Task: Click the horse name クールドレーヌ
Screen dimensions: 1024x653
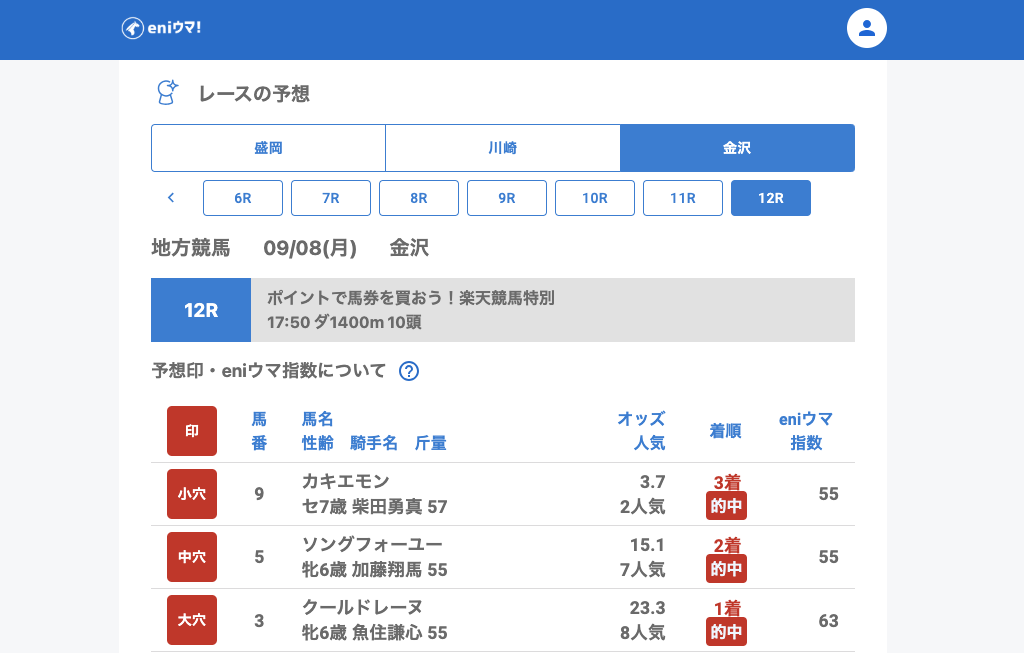Action: coord(362,608)
